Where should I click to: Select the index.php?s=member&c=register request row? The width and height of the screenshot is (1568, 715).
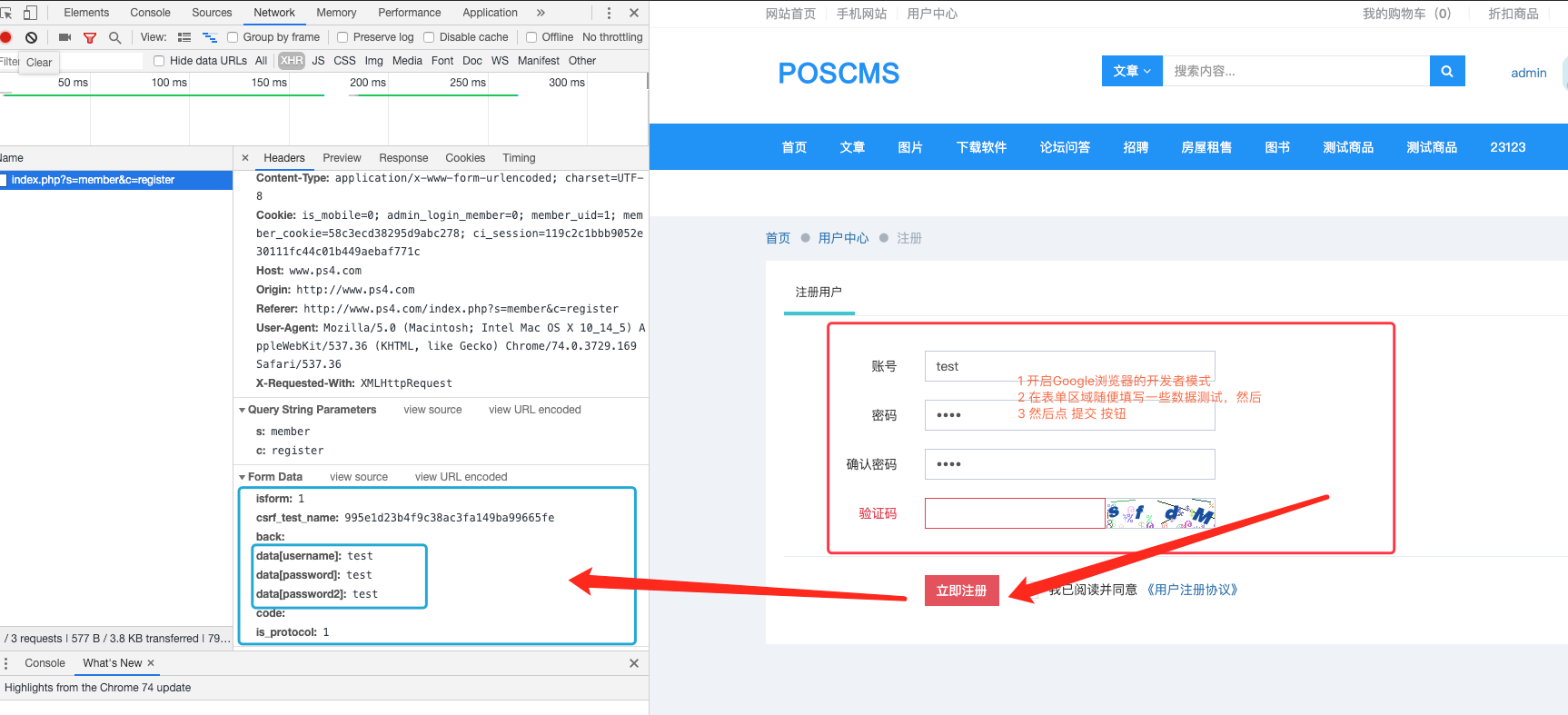point(116,180)
